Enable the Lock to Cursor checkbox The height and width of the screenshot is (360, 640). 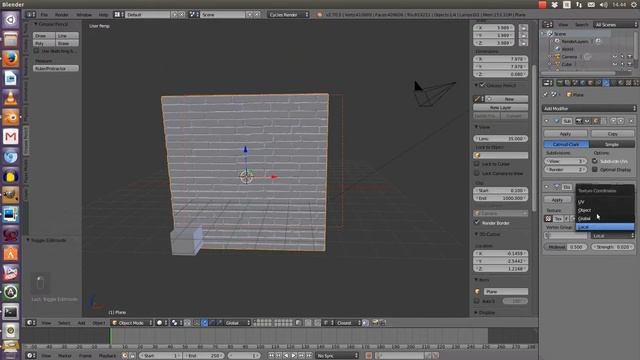477,164
